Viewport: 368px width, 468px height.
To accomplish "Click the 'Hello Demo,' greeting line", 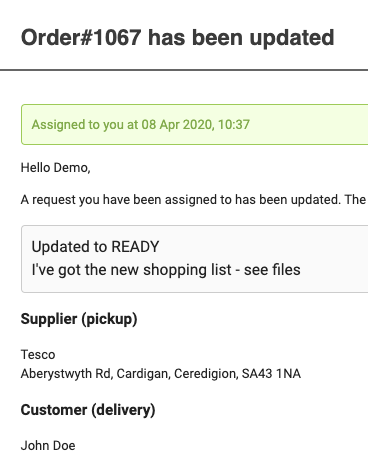I will (x=56, y=168).
